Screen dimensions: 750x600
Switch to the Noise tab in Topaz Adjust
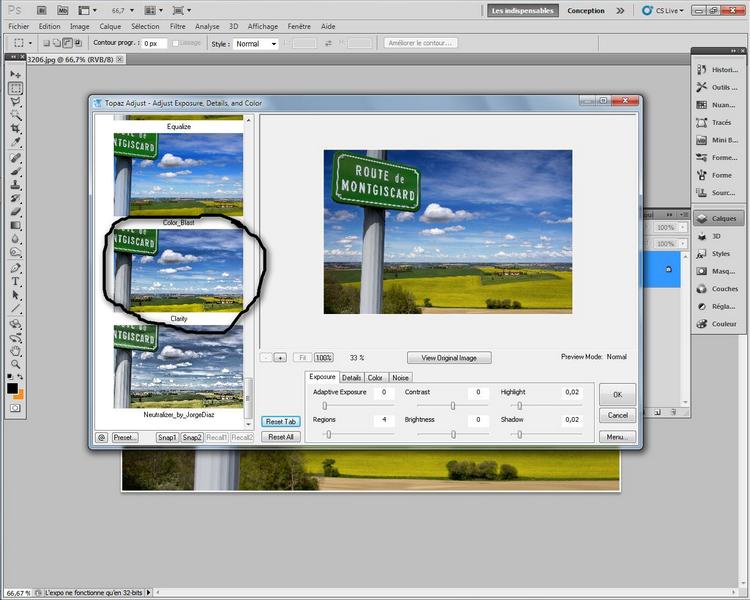(400, 378)
